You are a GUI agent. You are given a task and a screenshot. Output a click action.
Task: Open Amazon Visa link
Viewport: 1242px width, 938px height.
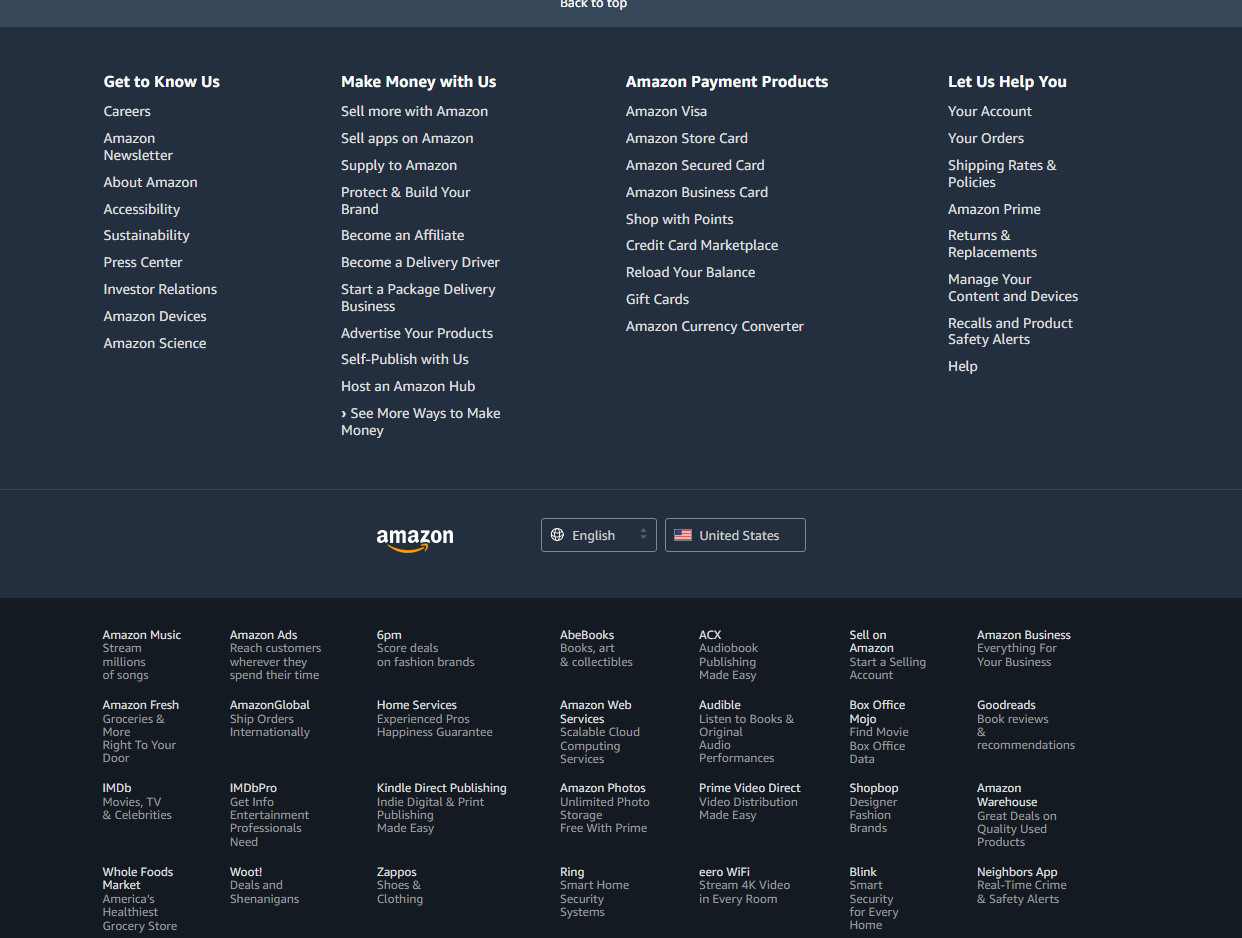(x=666, y=111)
